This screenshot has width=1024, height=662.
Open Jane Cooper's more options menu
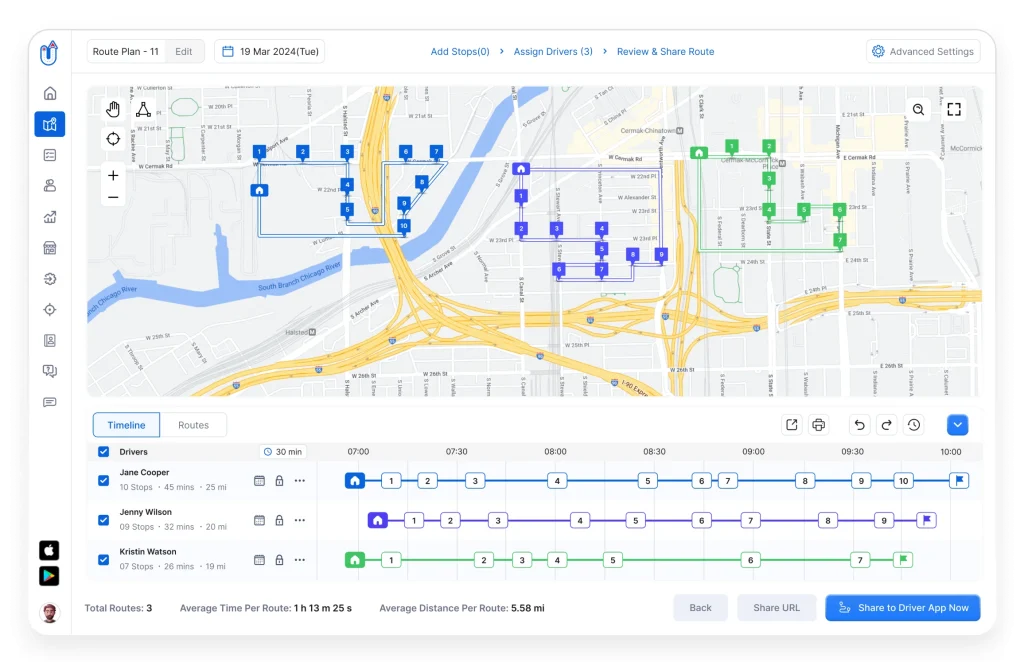click(300, 481)
